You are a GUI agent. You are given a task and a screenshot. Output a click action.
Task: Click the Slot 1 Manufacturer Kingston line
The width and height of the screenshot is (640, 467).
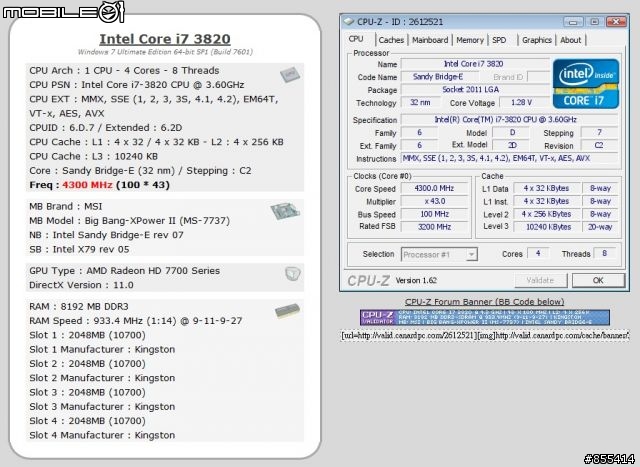tap(102, 349)
